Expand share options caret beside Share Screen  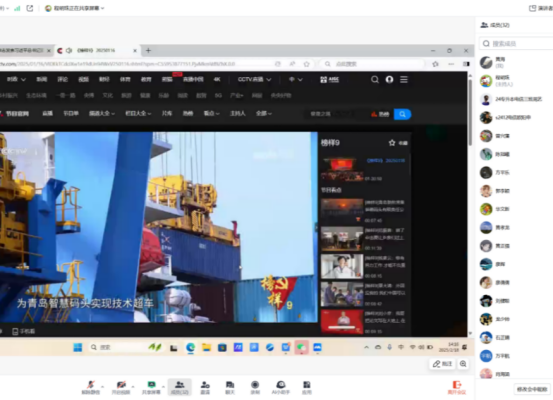163,387
